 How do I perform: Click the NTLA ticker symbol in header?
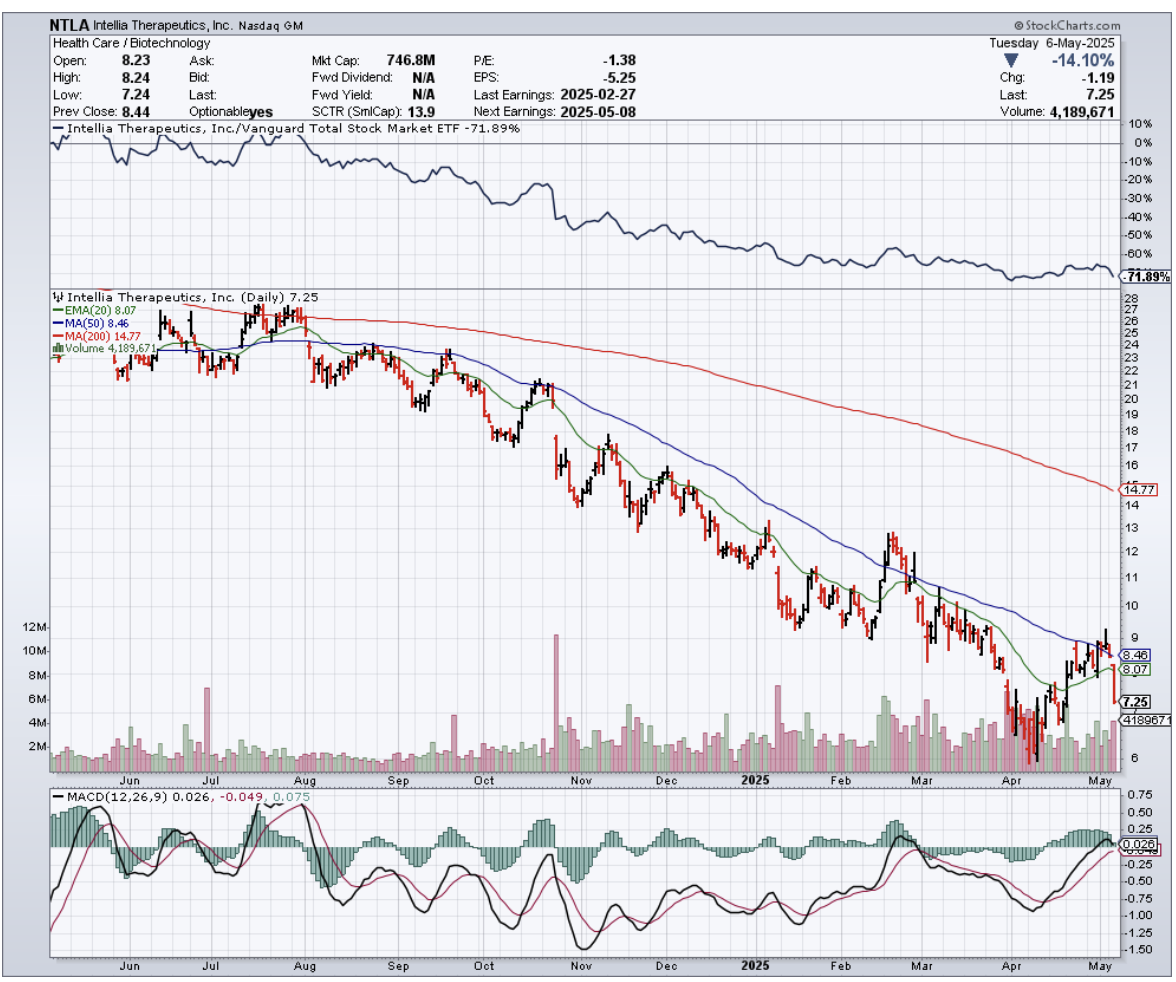[x=69, y=24]
